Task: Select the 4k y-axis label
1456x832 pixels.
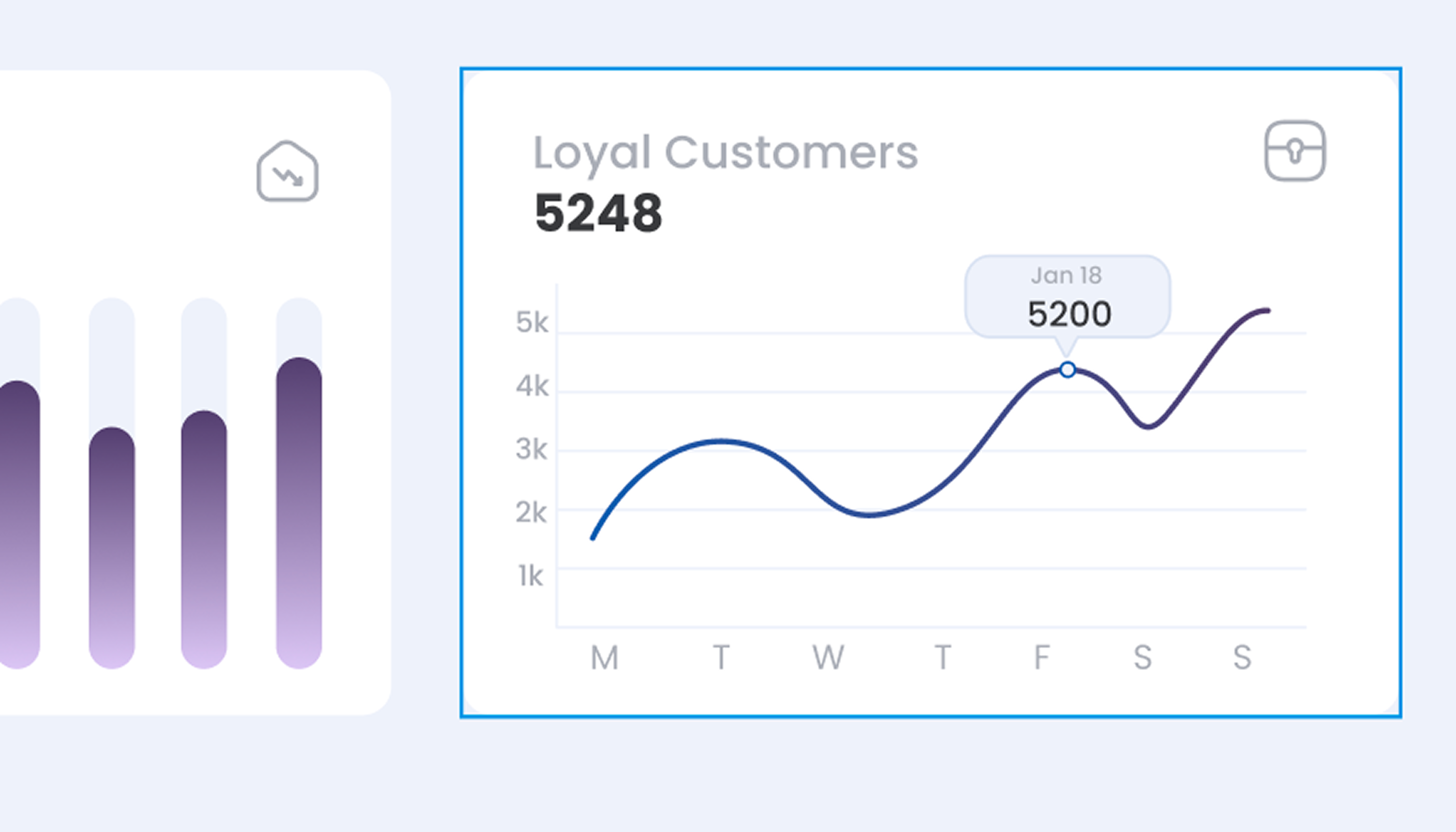Action: click(x=531, y=387)
